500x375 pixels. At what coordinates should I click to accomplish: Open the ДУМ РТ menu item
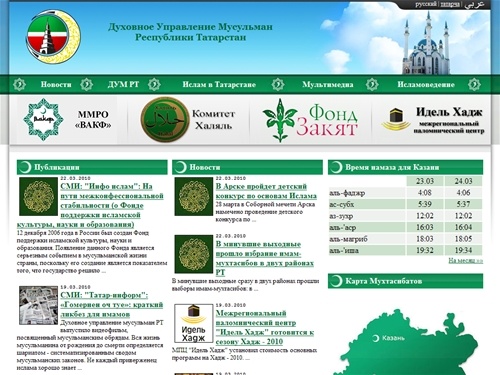[123, 84]
